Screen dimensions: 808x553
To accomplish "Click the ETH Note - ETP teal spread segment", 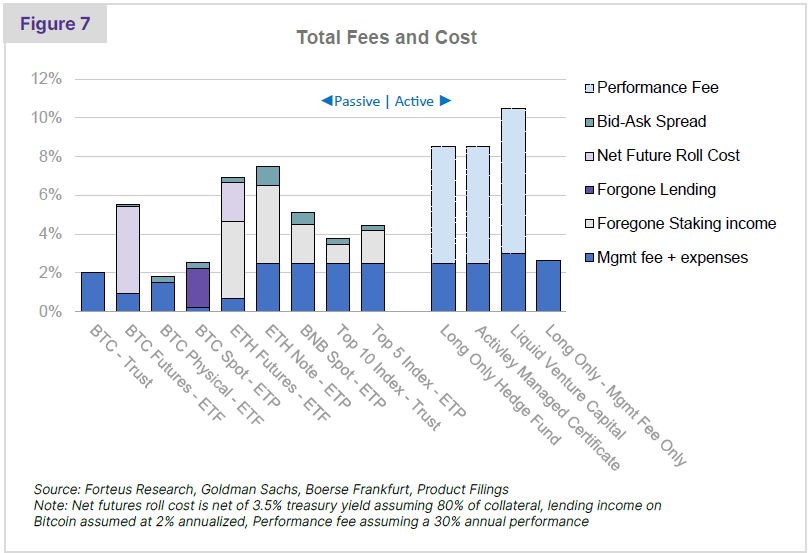I will point(268,176).
